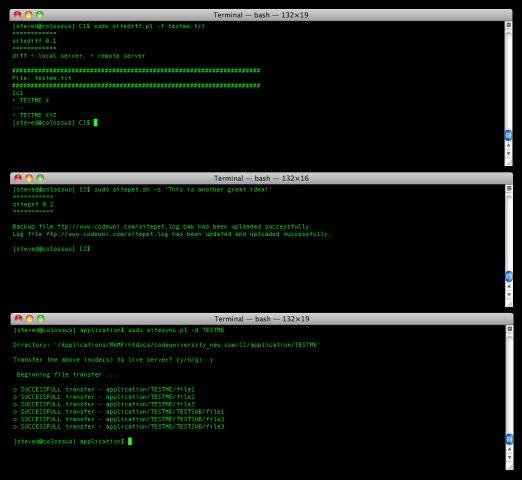Minimize the sitesync terminal window with yellow button
Image resolution: width=522 pixels, height=480 pixels.
pyautogui.click(x=30, y=319)
